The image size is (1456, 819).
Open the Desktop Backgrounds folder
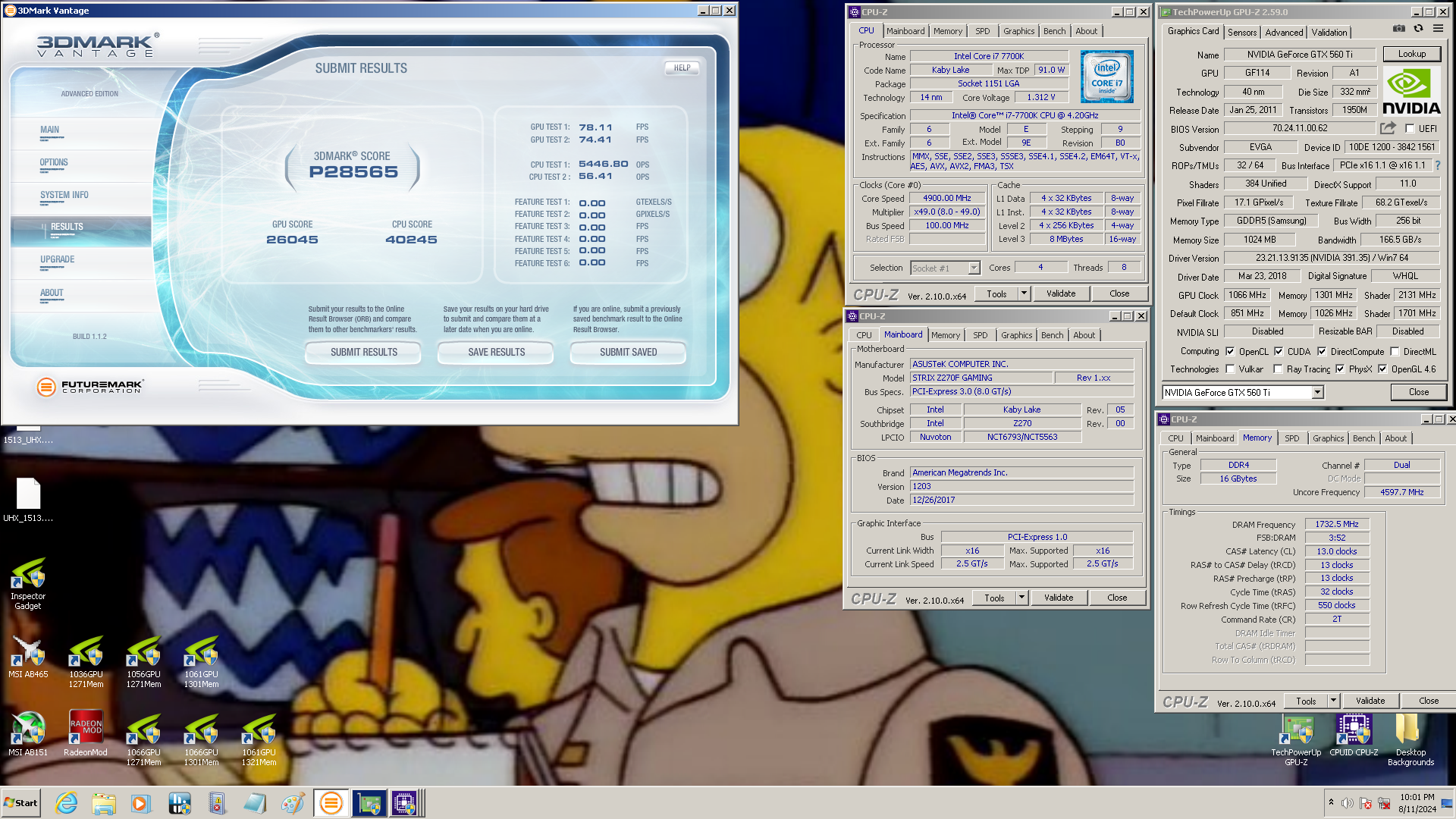tap(1410, 741)
